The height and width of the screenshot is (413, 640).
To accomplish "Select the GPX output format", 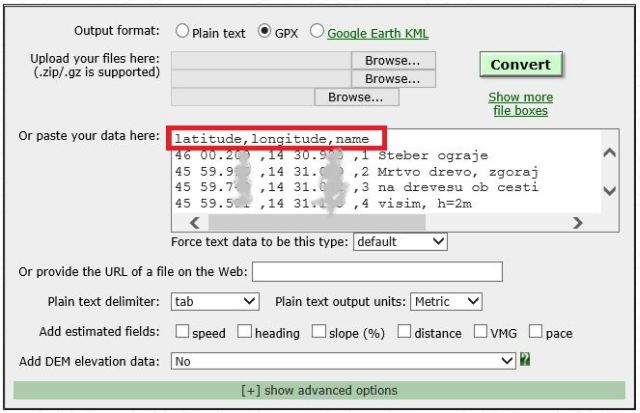I will tap(266, 32).
